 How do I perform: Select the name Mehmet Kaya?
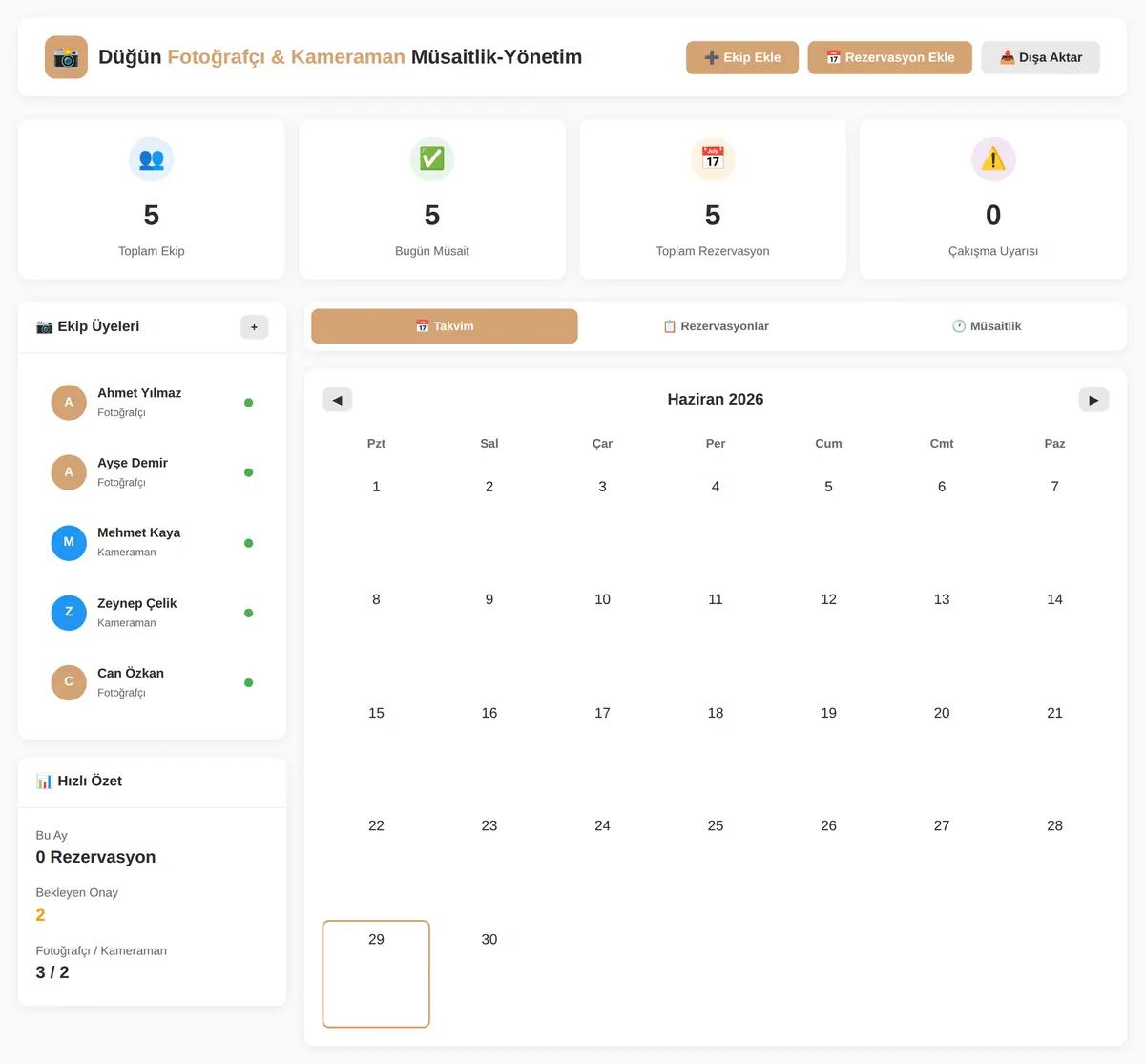pyautogui.click(x=138, y=532)
